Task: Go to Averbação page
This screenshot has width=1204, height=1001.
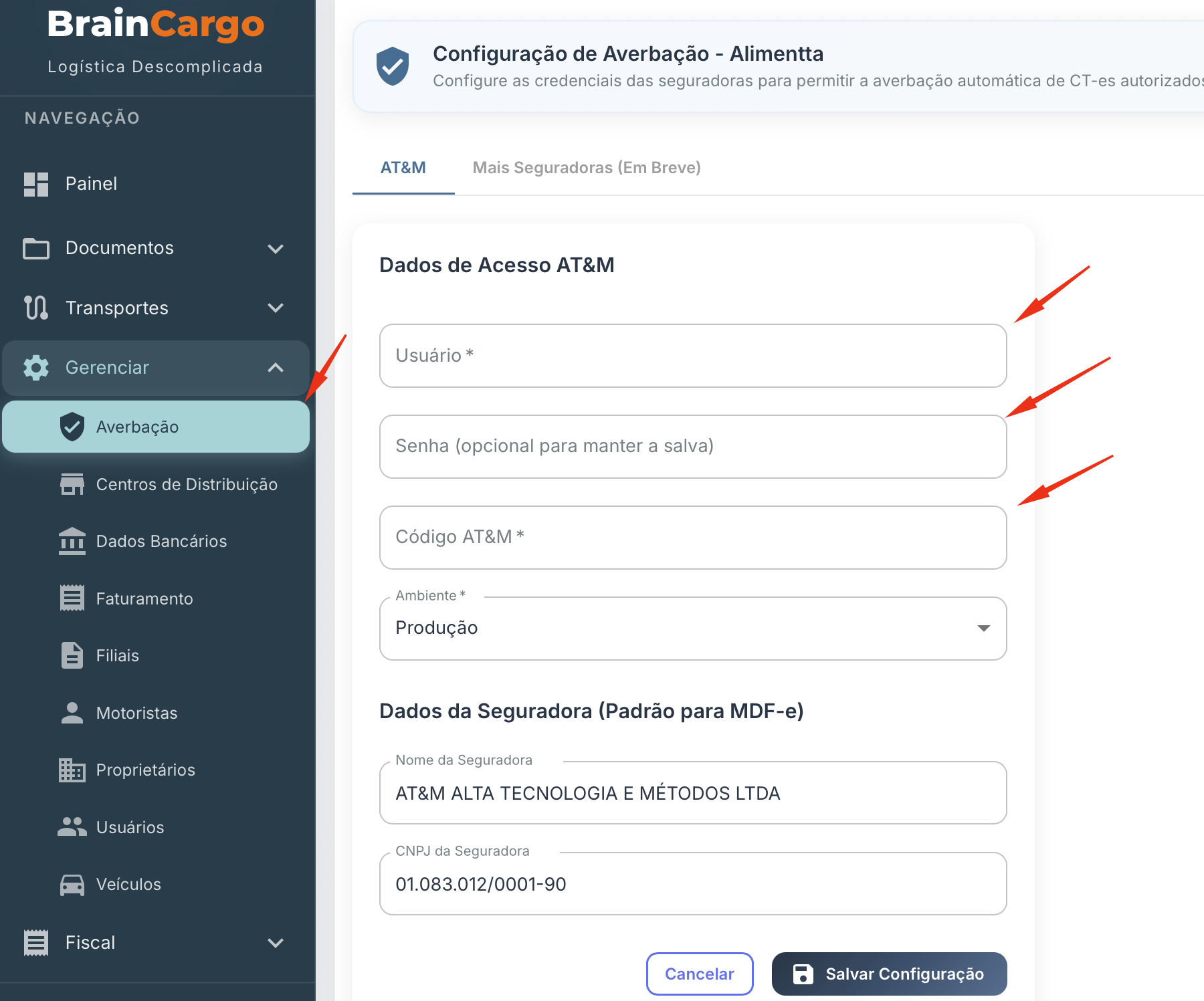Action: [156, 427]
